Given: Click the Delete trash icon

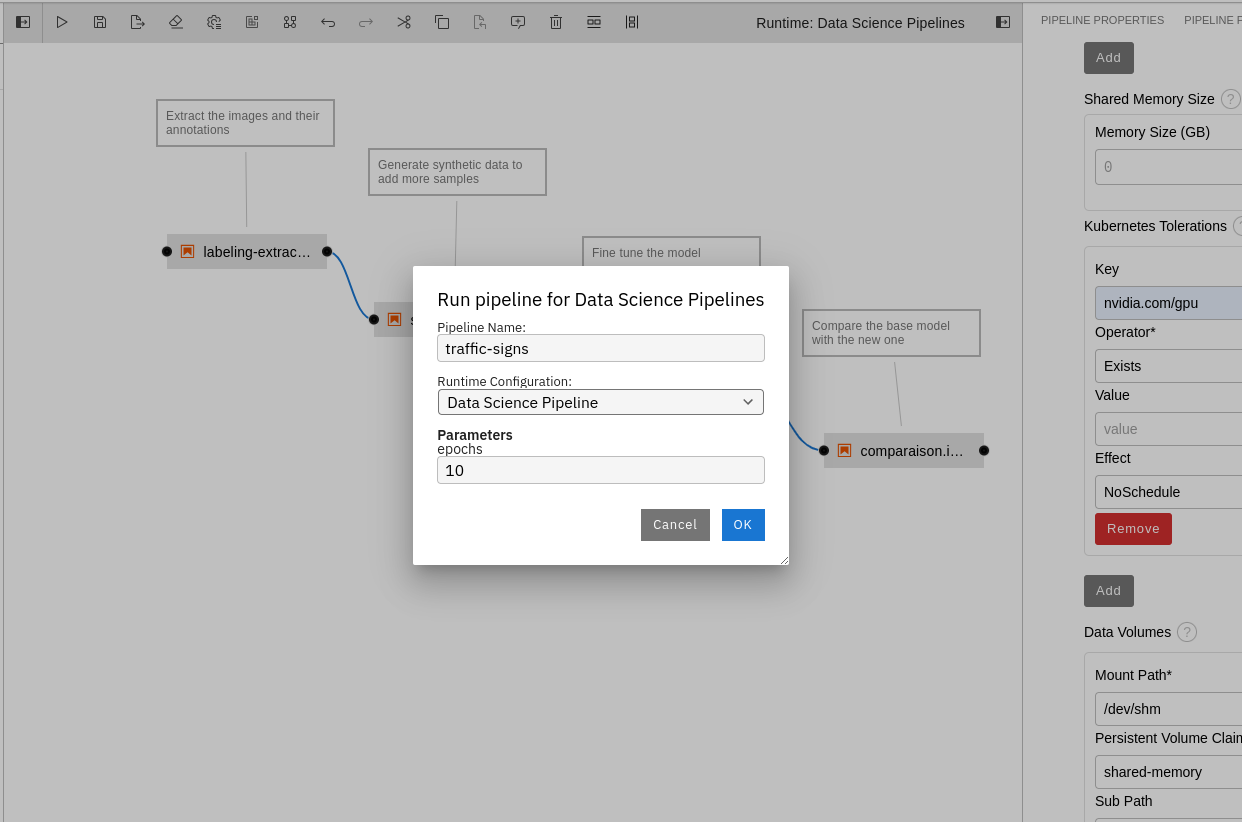Looking at the screenshot, I should pos(556,22).
